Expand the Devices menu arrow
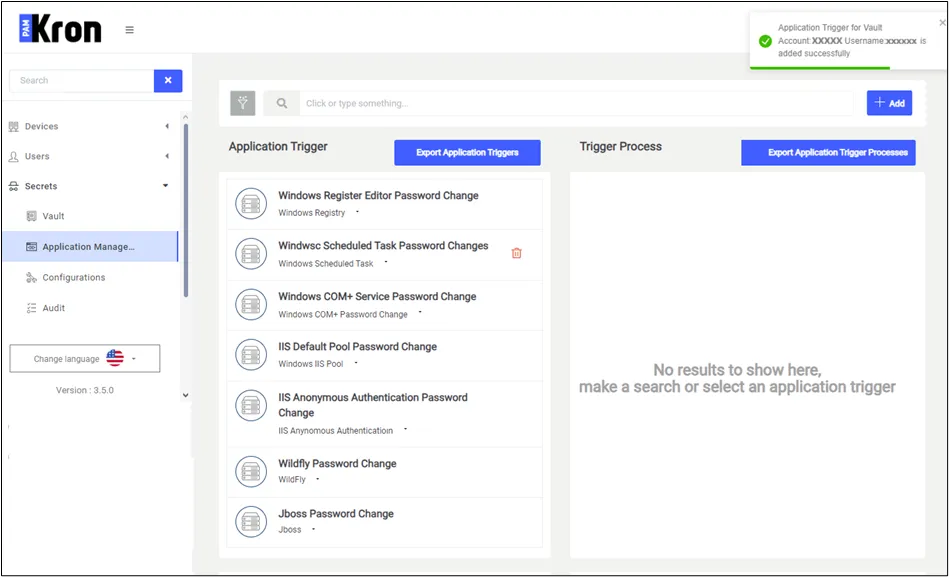The width and height of the screenshot is (949, 577). click(x=166, y=126)
